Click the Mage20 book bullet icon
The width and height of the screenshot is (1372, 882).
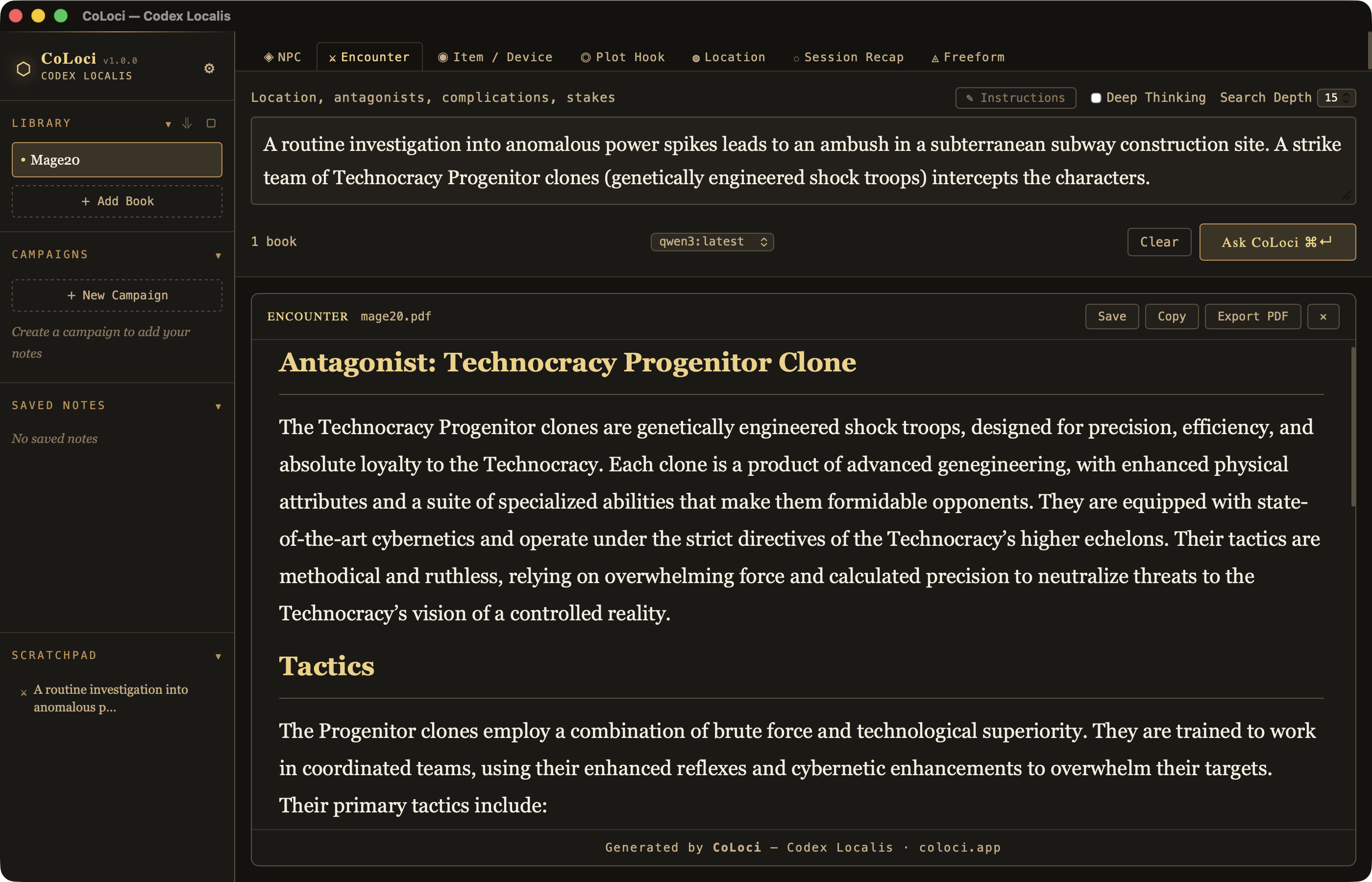(23, 160)
